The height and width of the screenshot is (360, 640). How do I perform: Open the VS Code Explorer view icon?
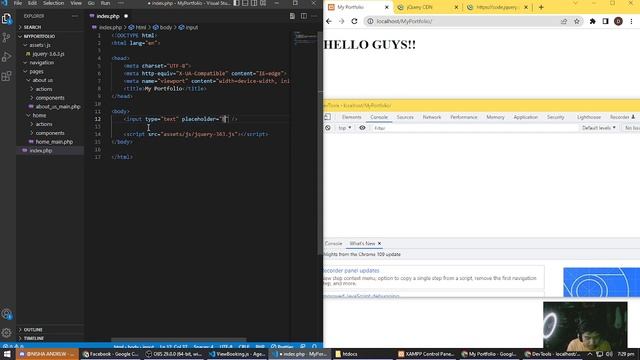[x=7, y=19]
